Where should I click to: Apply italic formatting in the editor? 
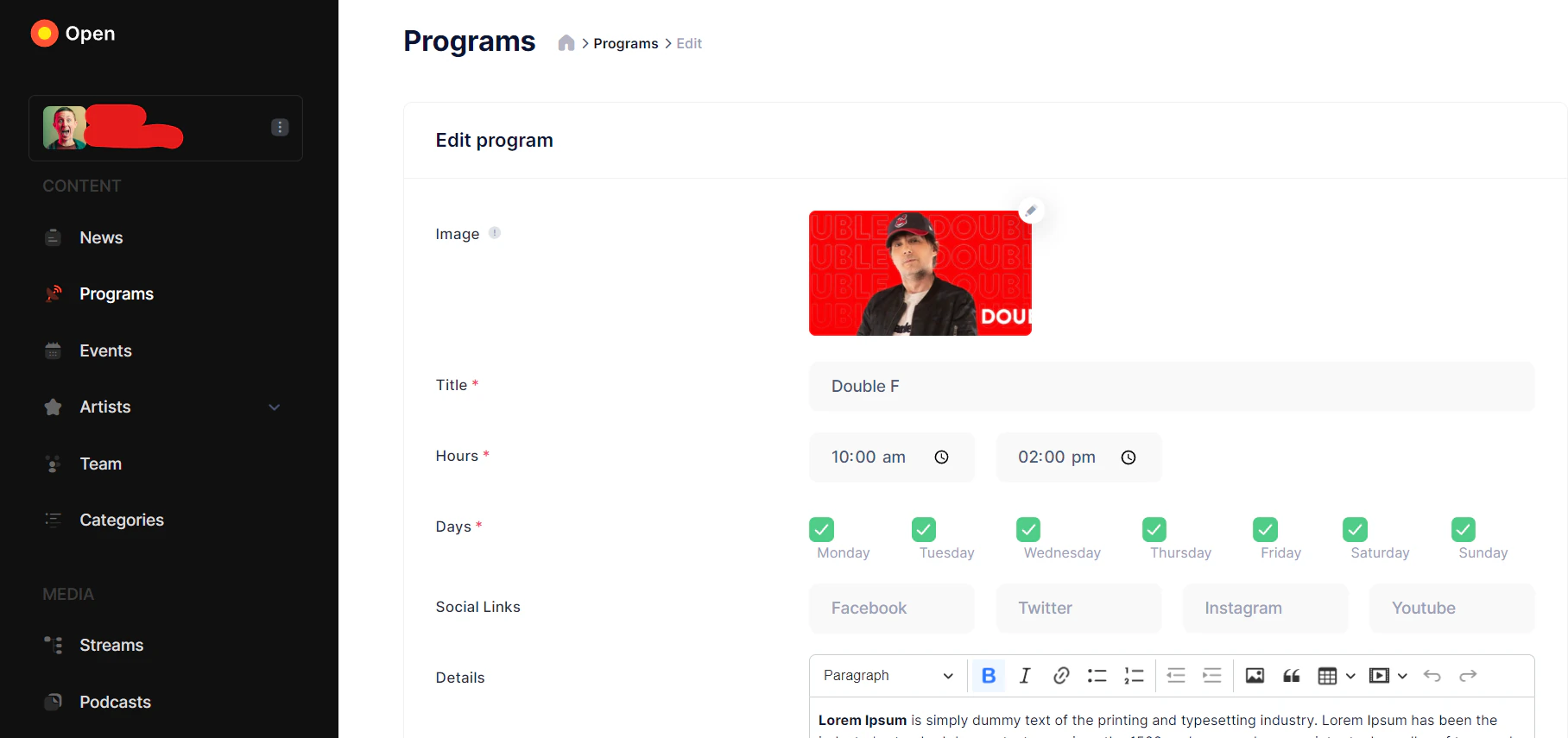[x=1025, y=676]
